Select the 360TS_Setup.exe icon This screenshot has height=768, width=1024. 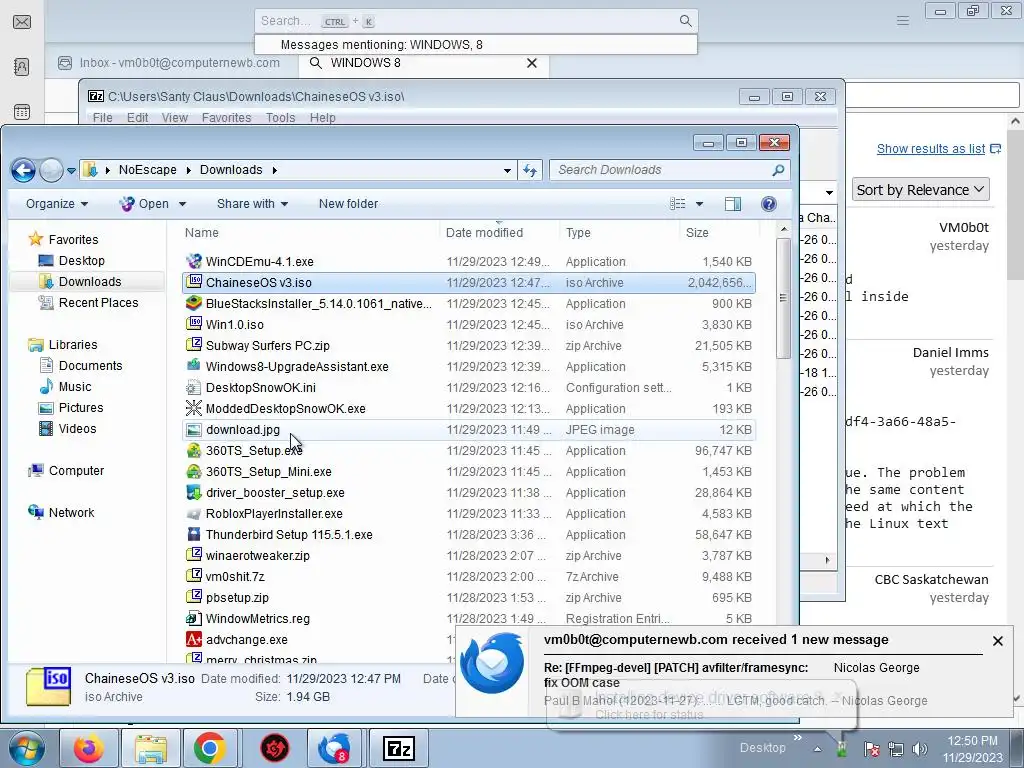point(194,451)
